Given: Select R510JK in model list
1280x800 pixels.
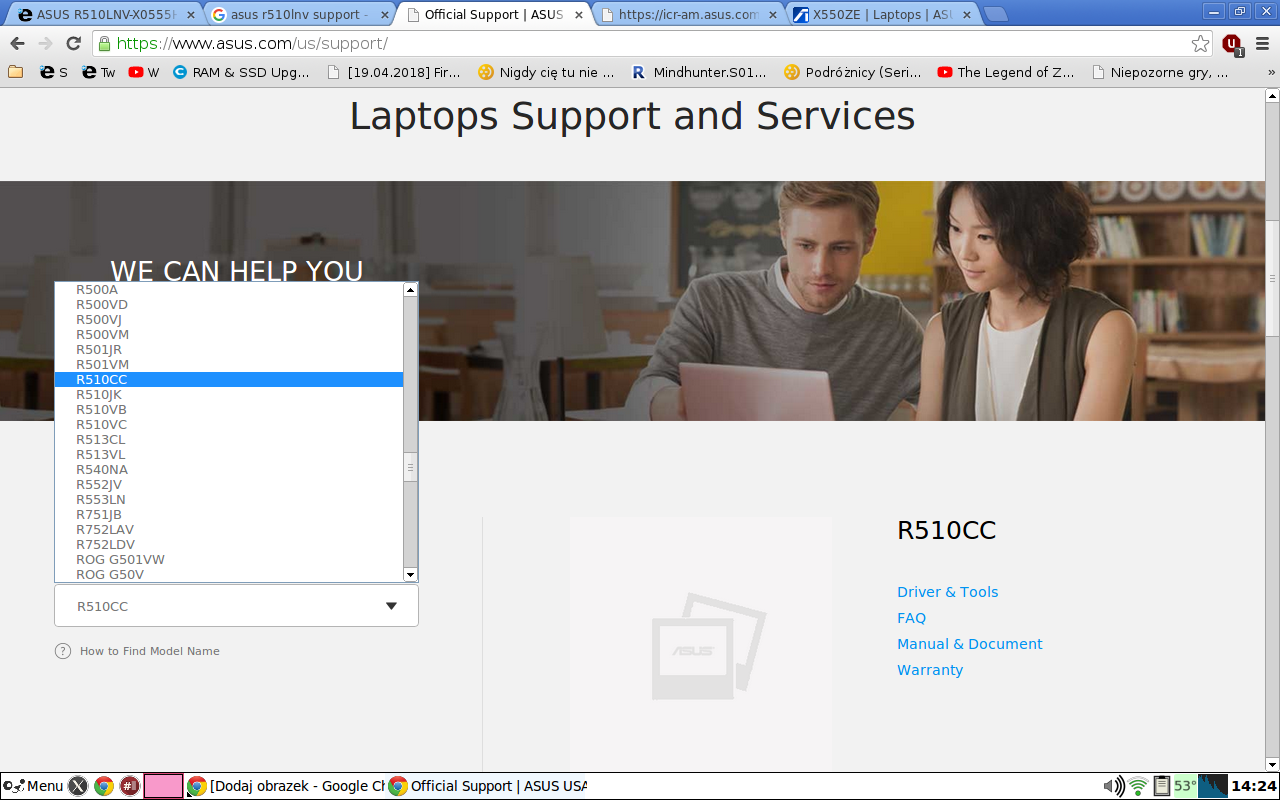Looking at the screenshot, I should pyautogui.click(x=229, y=395).
